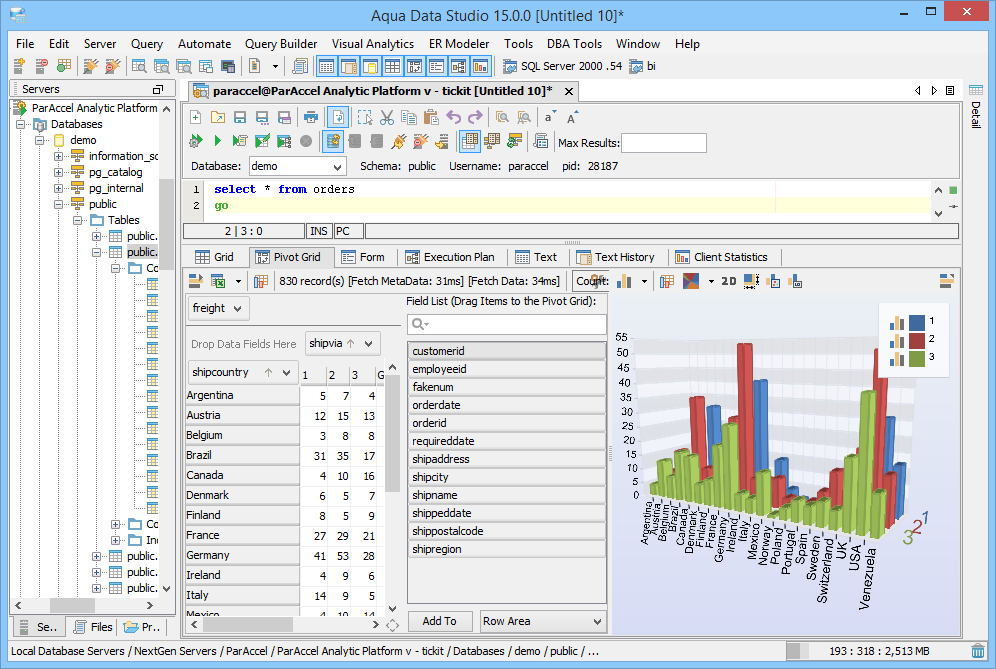Click the Field List search box
The height and width of the screenshot is (669, 996).
pyautogui.click(x=506, y=325)
